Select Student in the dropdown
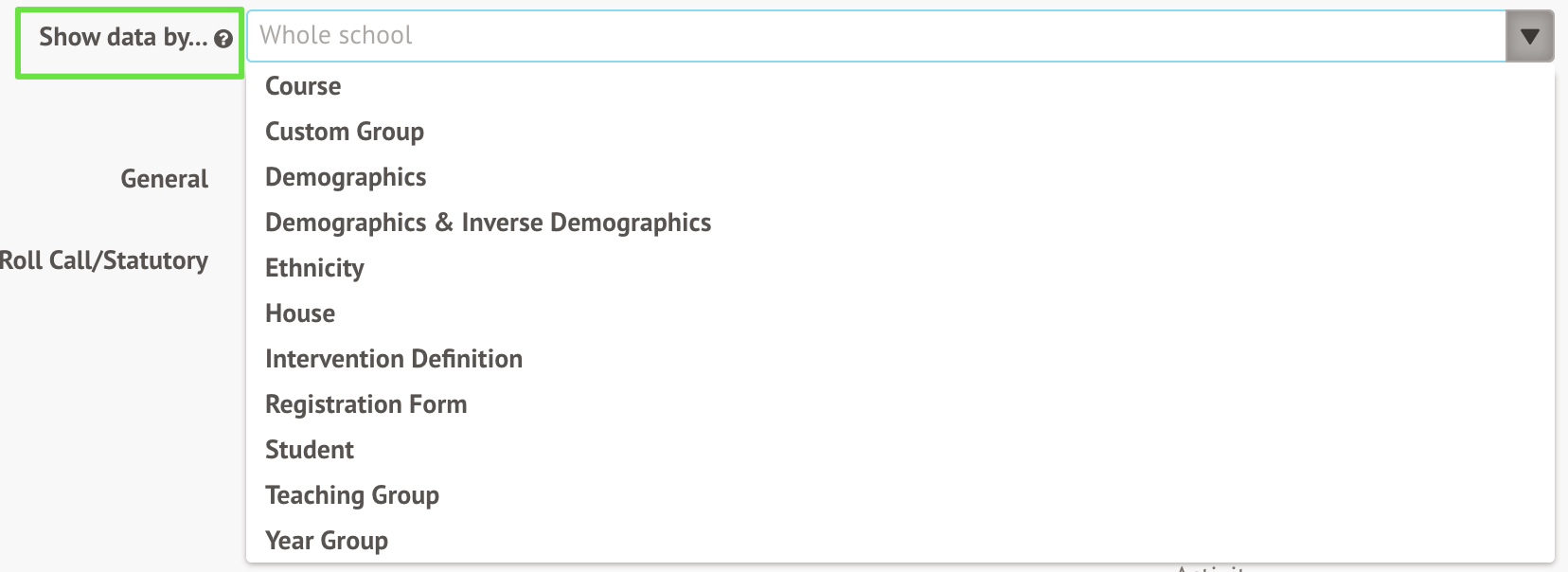This screenshot has height=572, width=1568. [x=310, y=450]
